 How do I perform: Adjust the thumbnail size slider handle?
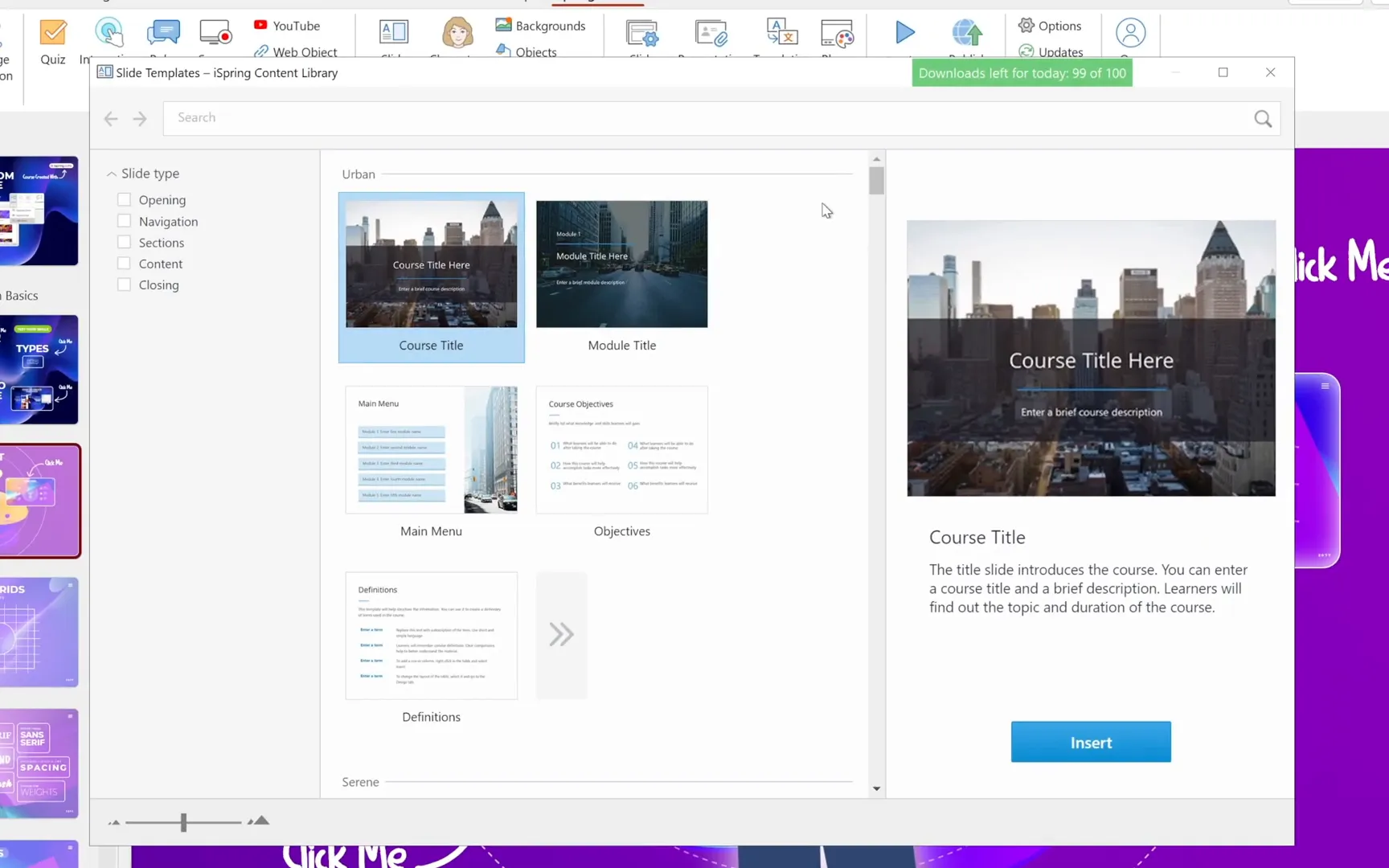click(x=183, y=822)
